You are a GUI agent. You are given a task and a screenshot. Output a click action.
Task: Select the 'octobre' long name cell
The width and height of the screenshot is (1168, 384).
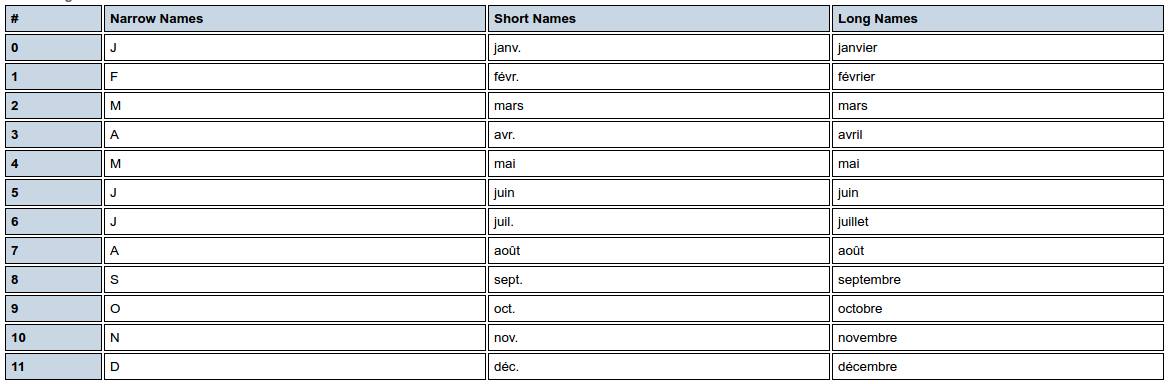tap(997, 309)
